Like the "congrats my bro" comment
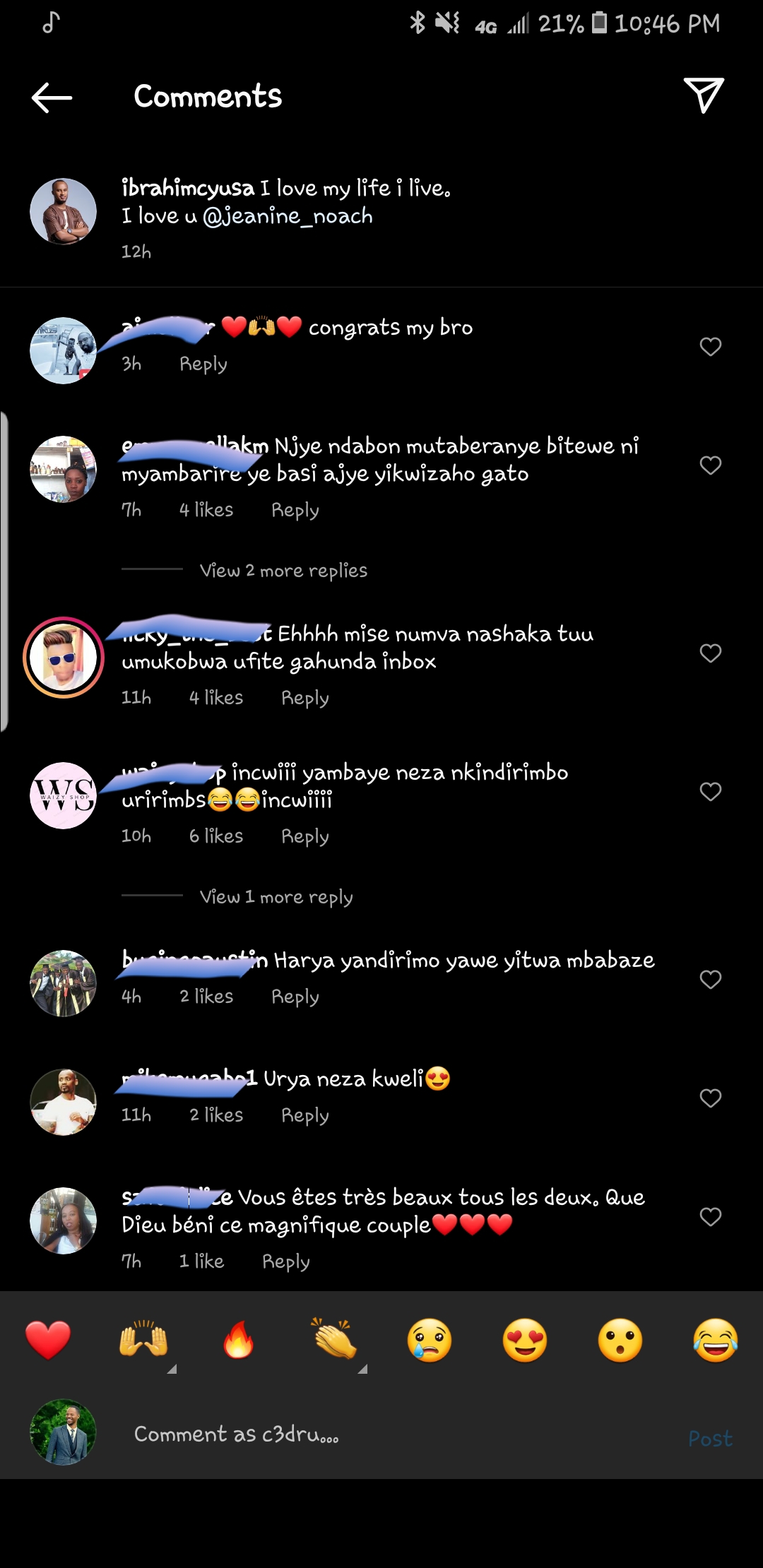The width and height of the screenshot is (763, 1568). pyautogui.click(x=710, y=347)
